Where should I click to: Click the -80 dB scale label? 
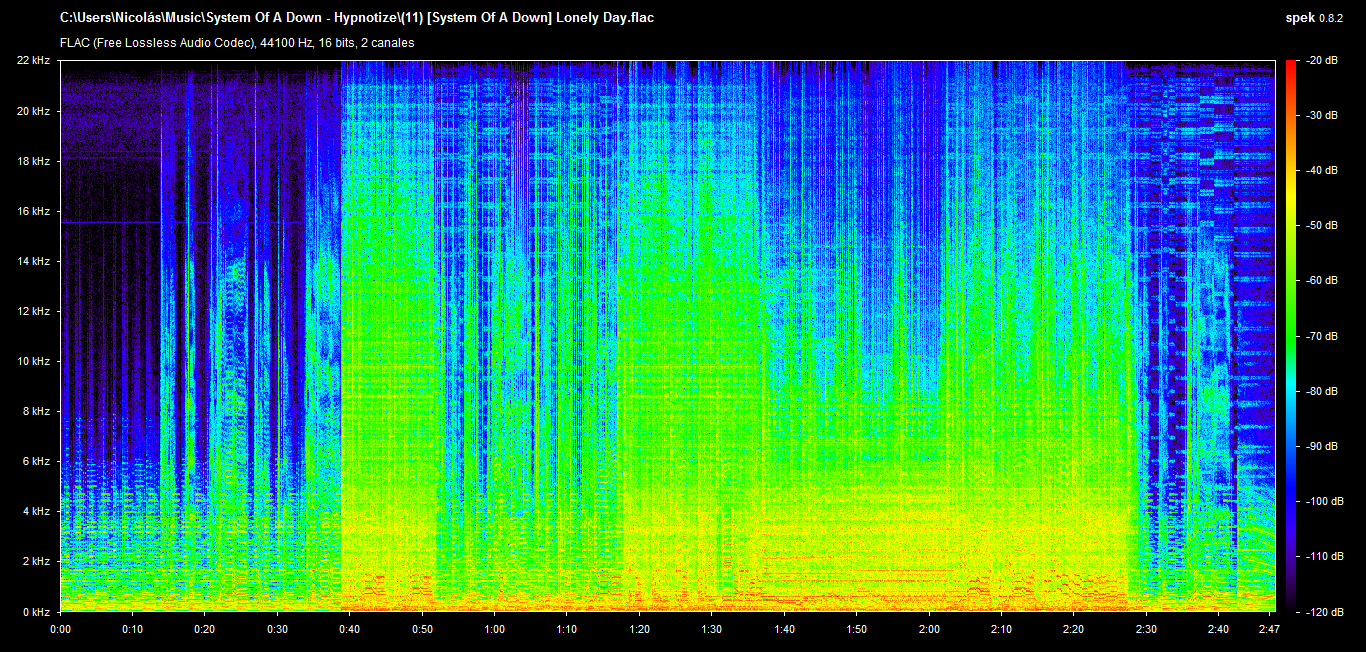coord(1320,391)
